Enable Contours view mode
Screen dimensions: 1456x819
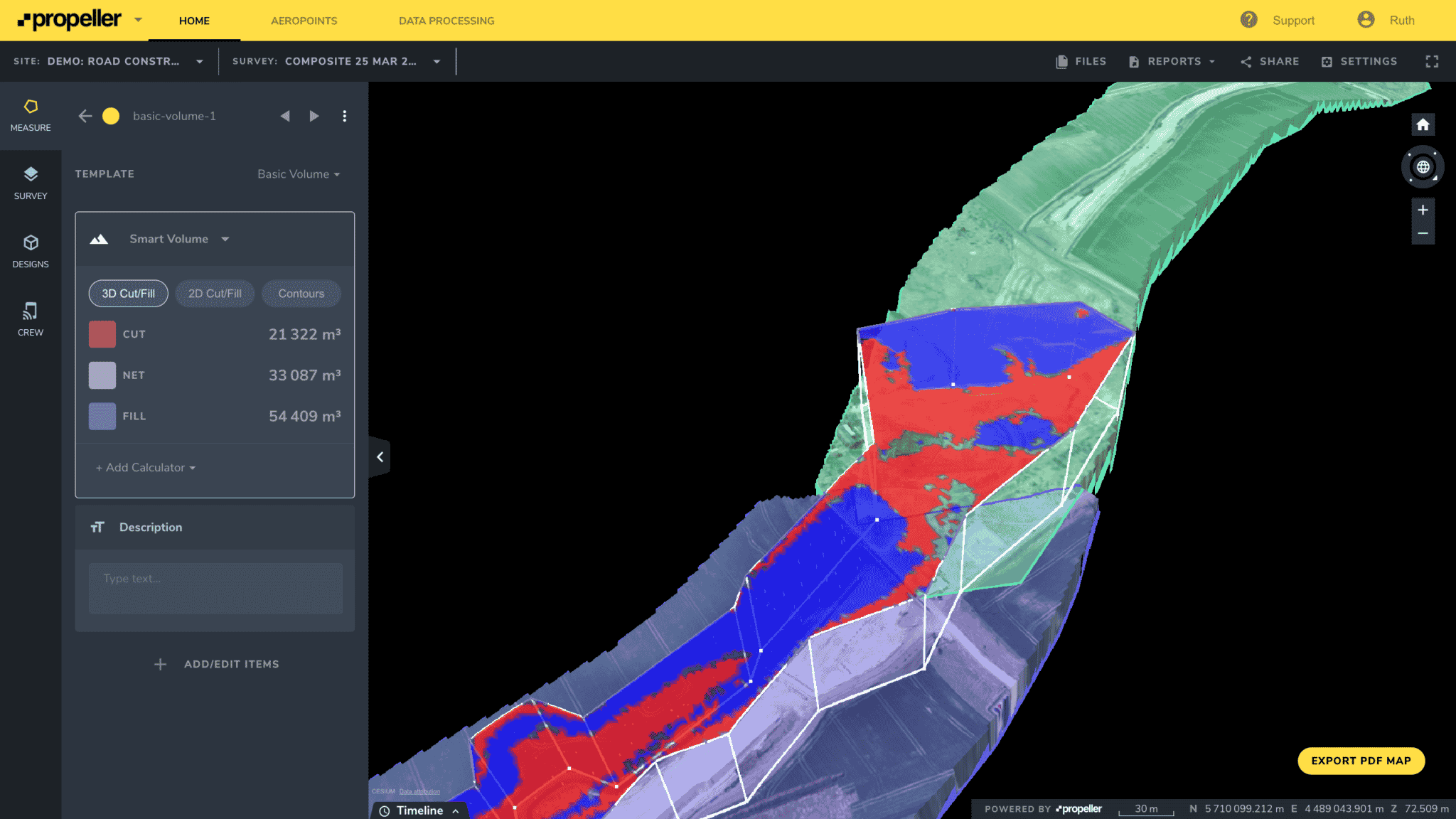pyautogui.click(x=301, y=294)
